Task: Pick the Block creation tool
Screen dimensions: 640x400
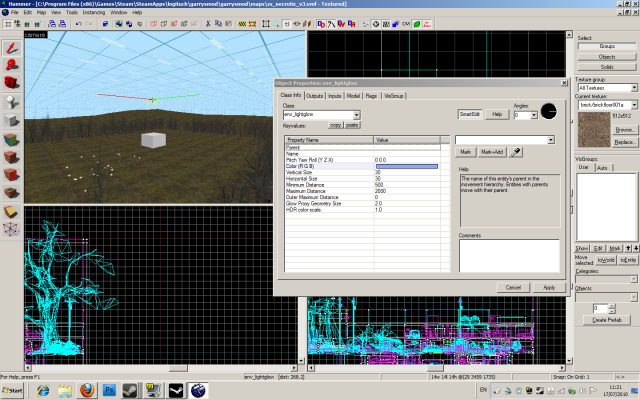Action: pos(10,120)
